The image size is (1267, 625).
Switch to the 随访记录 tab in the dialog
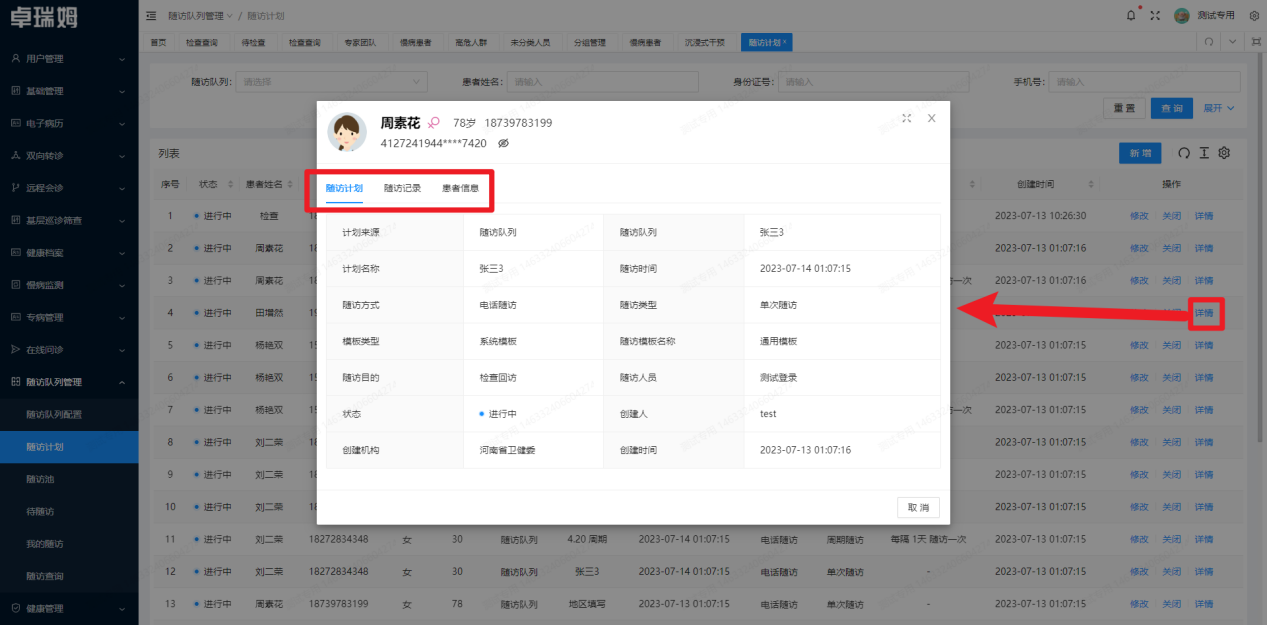pyautogui.click(x=403, y=186)
